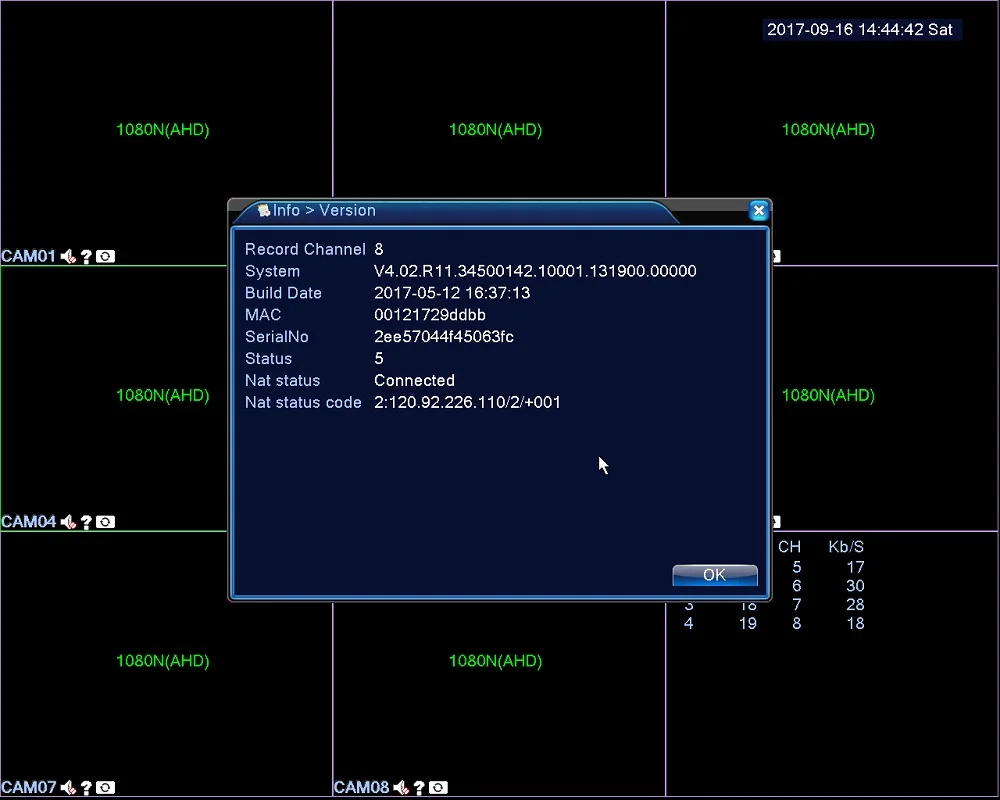Select the CAM08 channel label
The width and height of the screenshot is (1000, 800).
tap(362, 787)
